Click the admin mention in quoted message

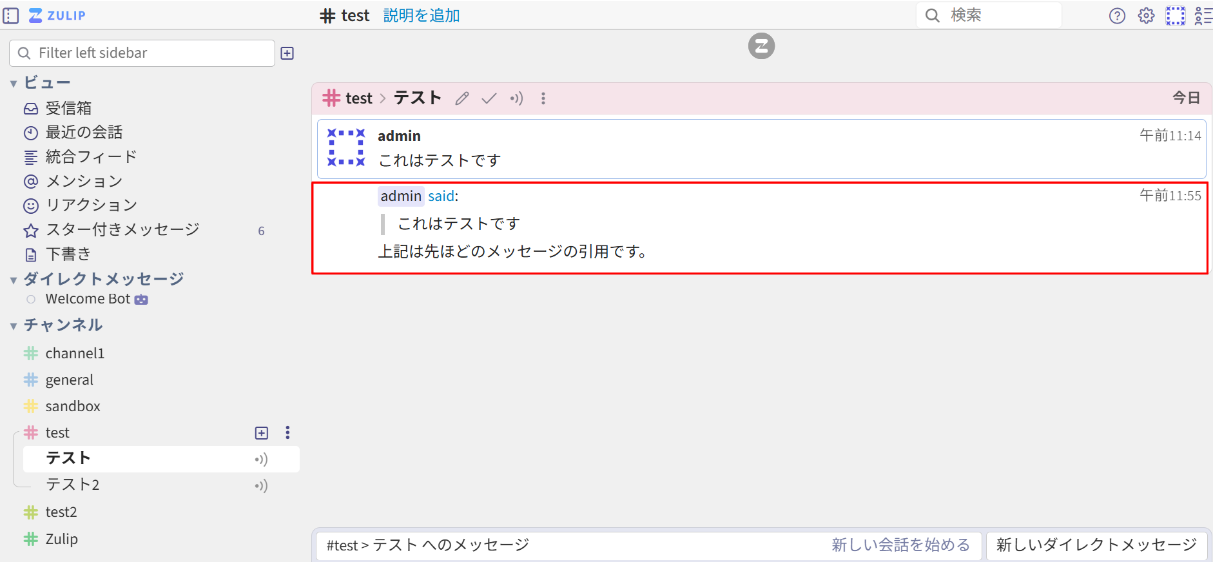(x=401, y=196)
